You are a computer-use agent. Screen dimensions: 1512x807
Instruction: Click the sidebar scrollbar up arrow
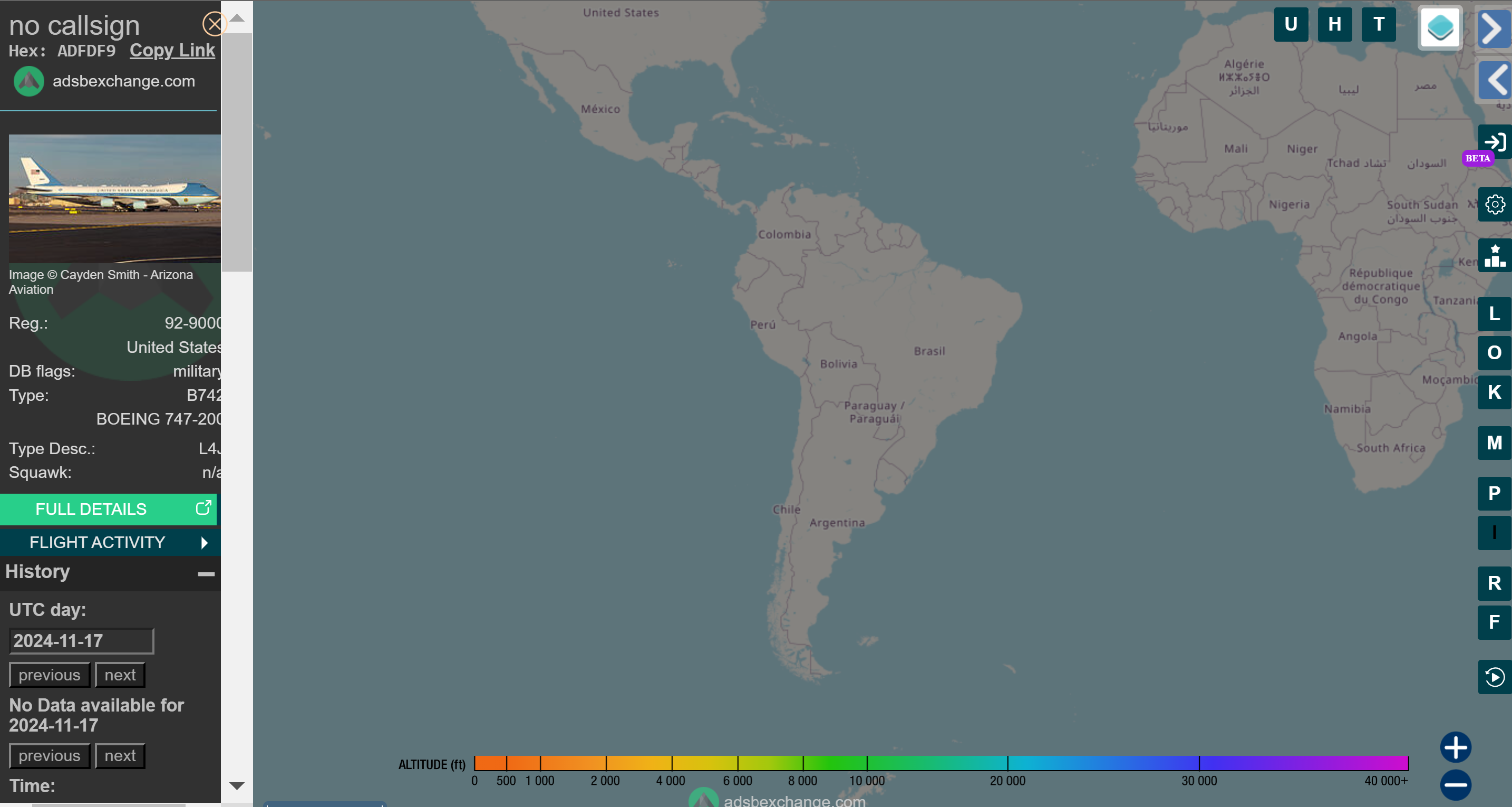[x=237, y=17]
